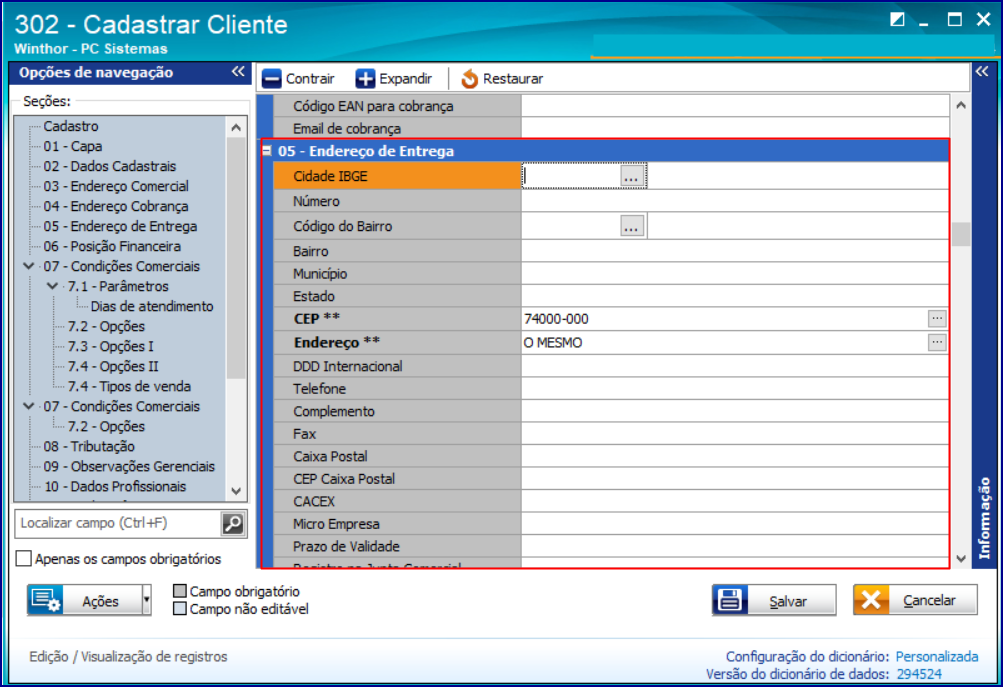This screenshot has height=687, width=1003.
Task: Click the Cancelar button
Action: click(915, 600)
